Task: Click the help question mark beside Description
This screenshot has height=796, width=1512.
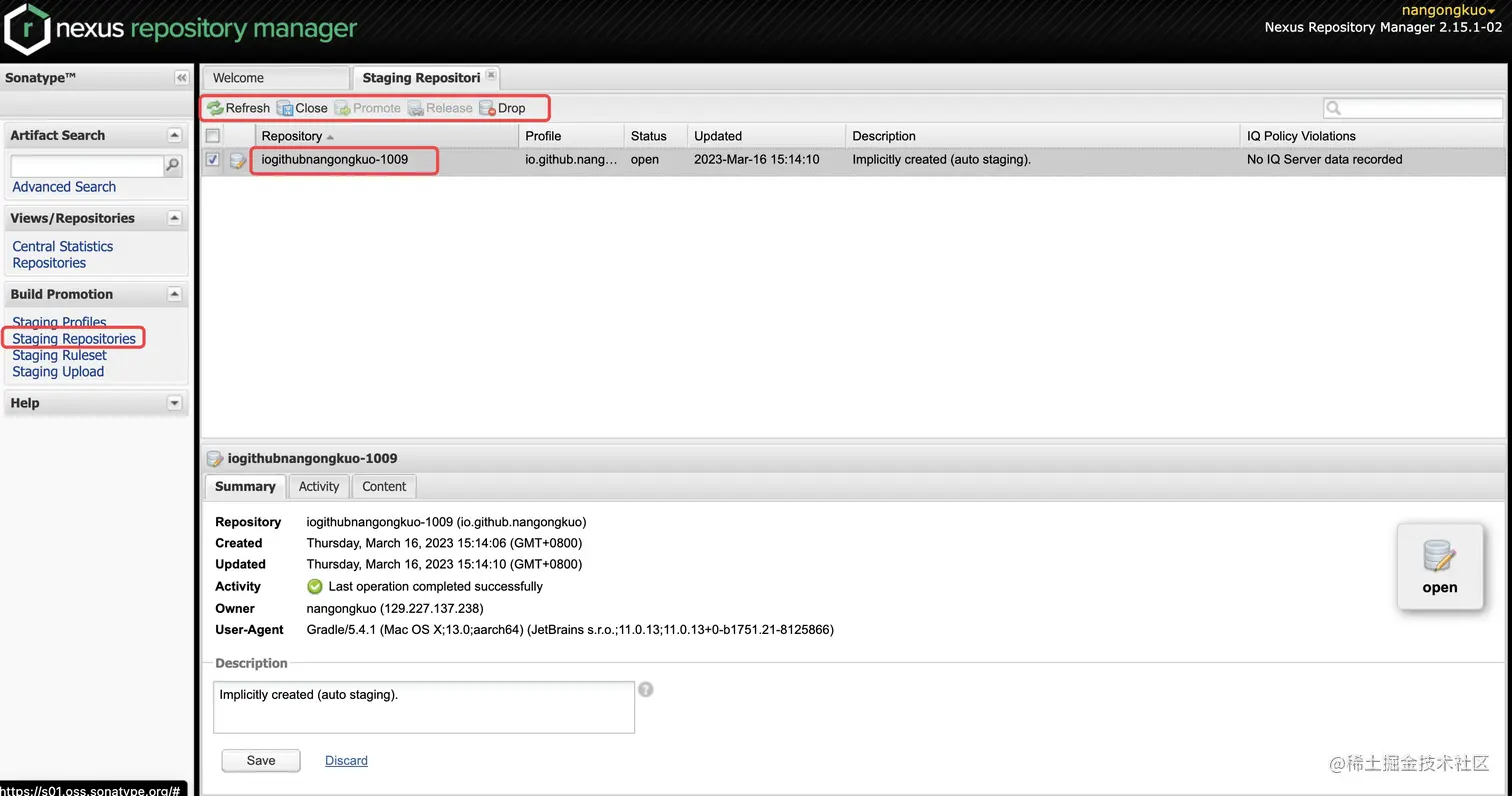Action: pos(646,689)
